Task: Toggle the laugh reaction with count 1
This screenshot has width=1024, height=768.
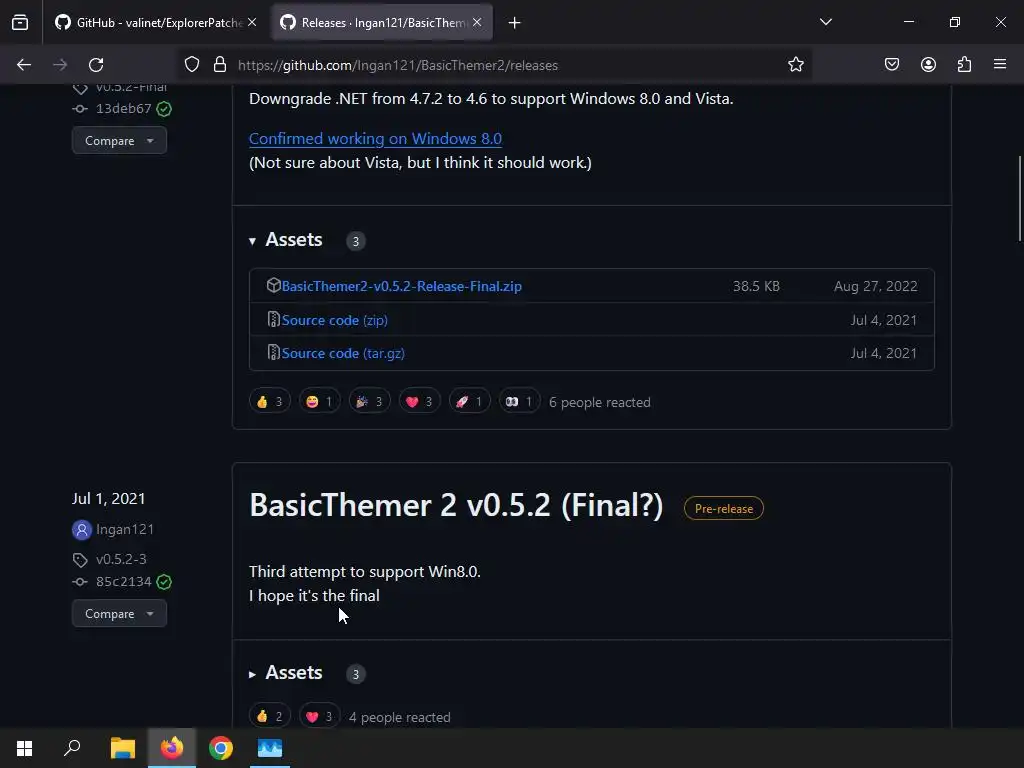Action: click(x=320, y=402)
